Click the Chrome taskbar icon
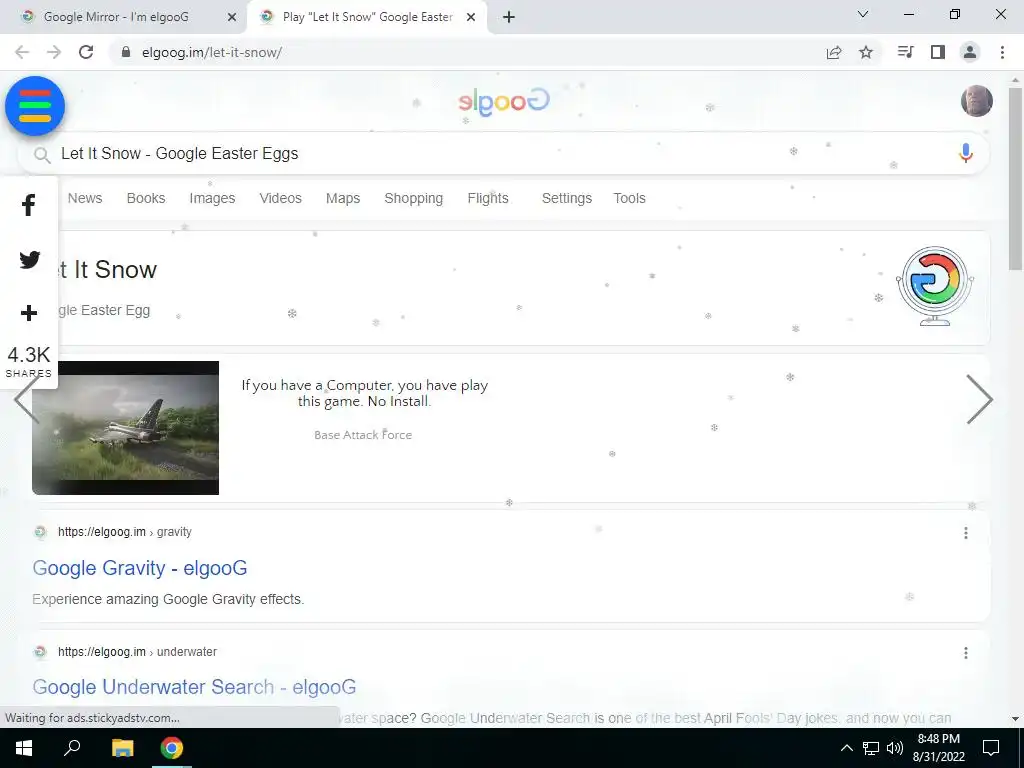 (x=172, y=748)
